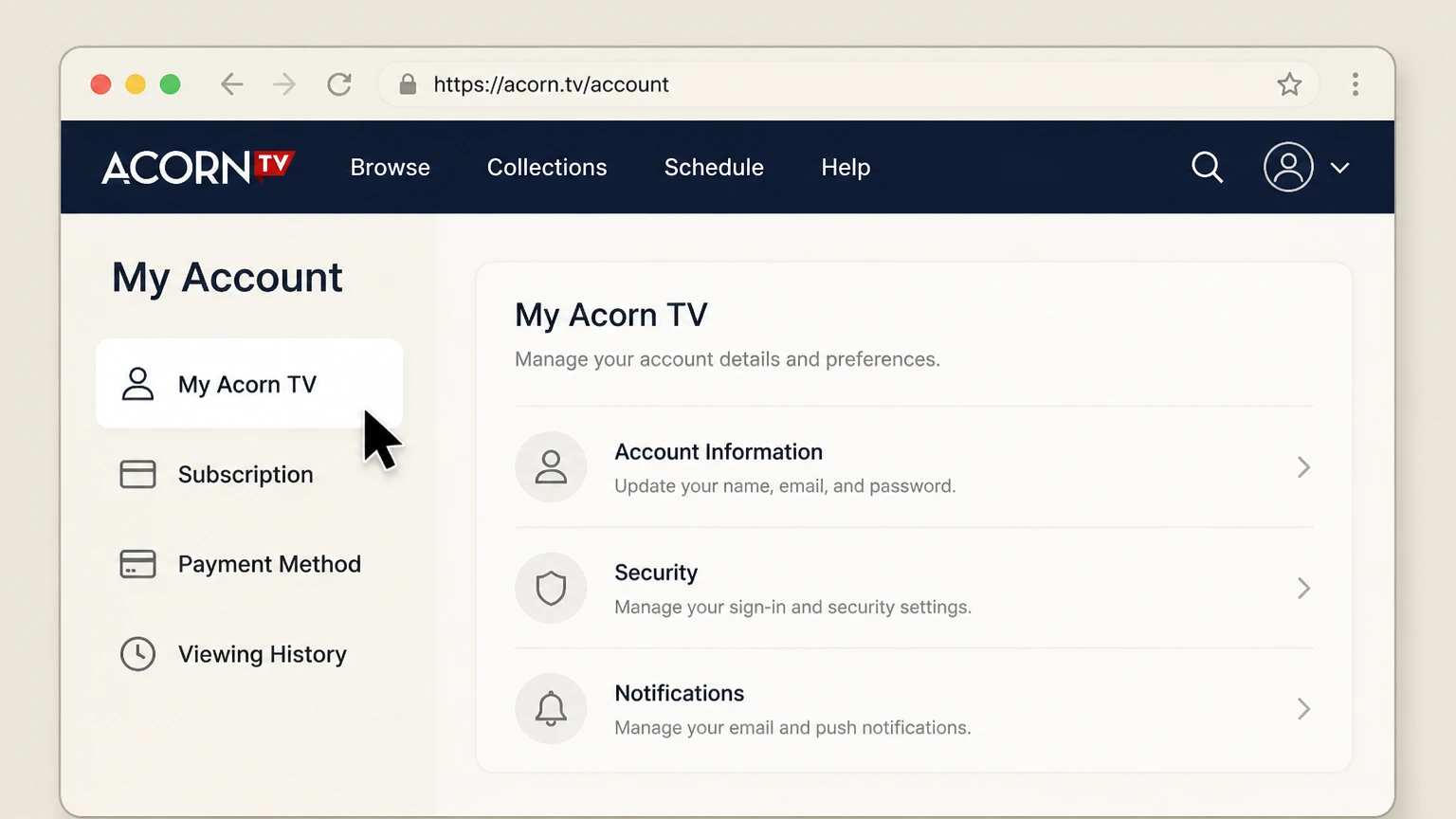Viewport: 1456px width, 819px height.
Task: Click the 'My Account' sidebar heading
Action: pyautogui.click(x=227, y=278)
